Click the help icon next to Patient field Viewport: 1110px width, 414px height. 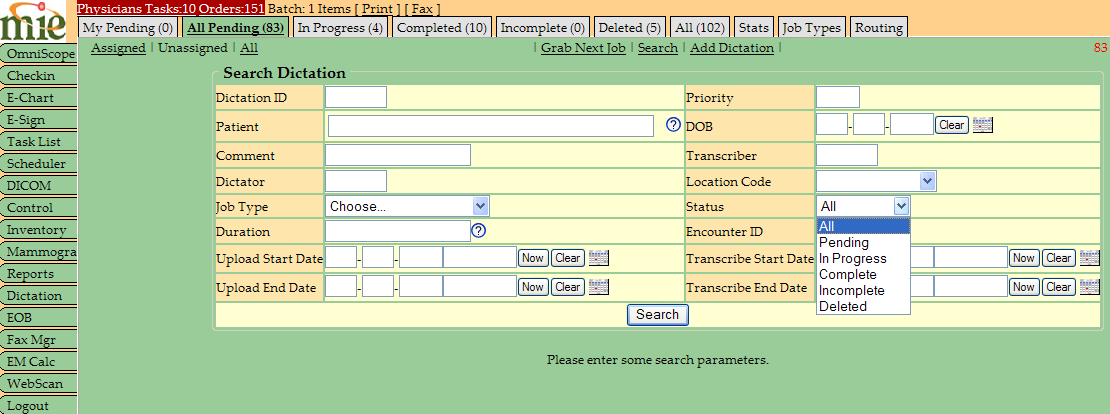673,125
